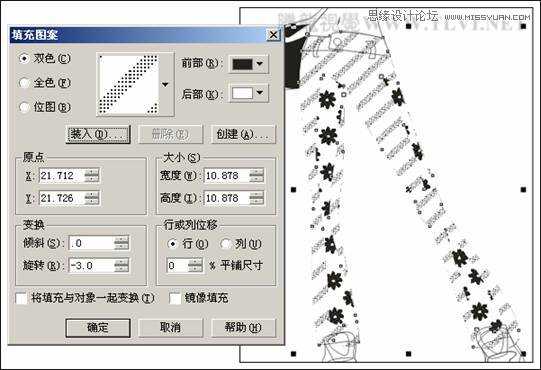The image size is (541, 370).
Task: Adjust the 旋转 rotation spinner arrows
Action: point(121,266)
